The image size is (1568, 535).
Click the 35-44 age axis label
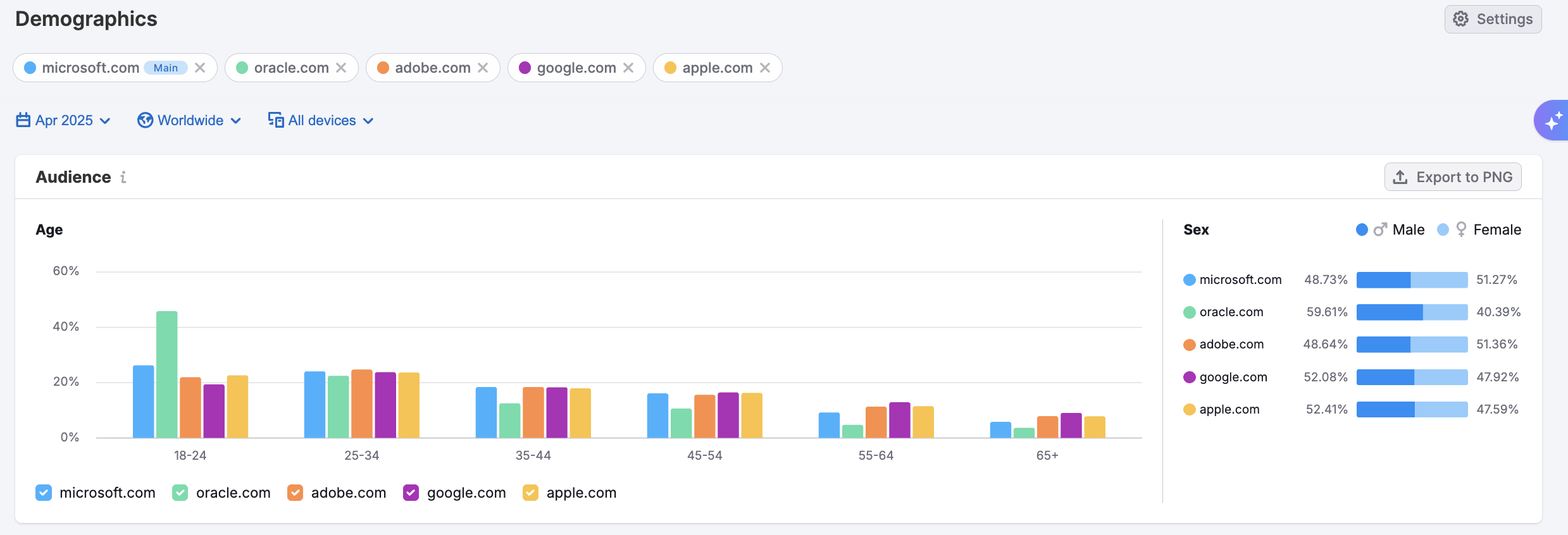(533, 455)
